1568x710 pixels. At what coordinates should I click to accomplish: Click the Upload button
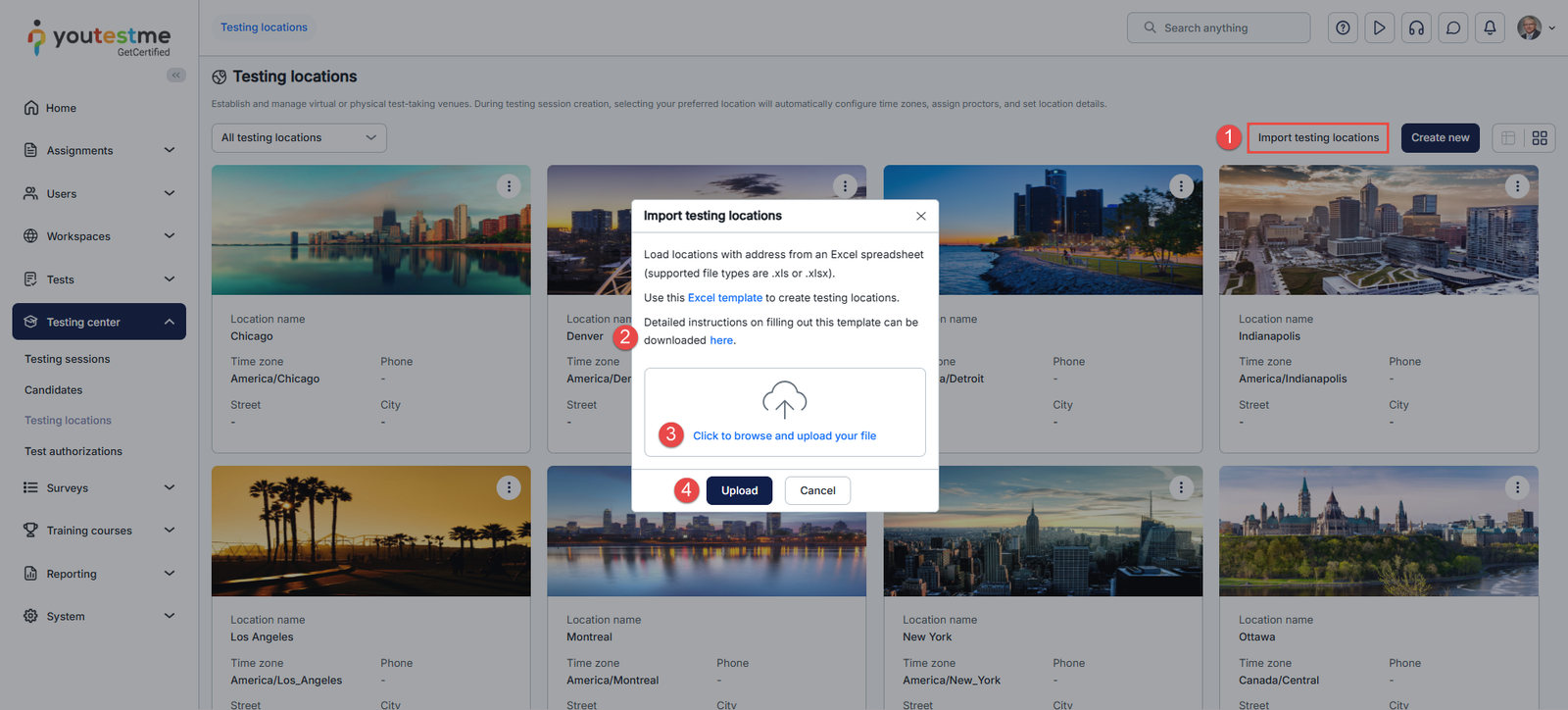(739, 490)
